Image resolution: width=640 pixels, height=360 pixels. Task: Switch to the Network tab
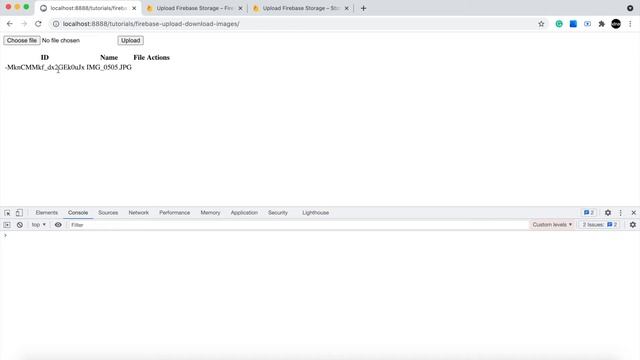(138, 213)
